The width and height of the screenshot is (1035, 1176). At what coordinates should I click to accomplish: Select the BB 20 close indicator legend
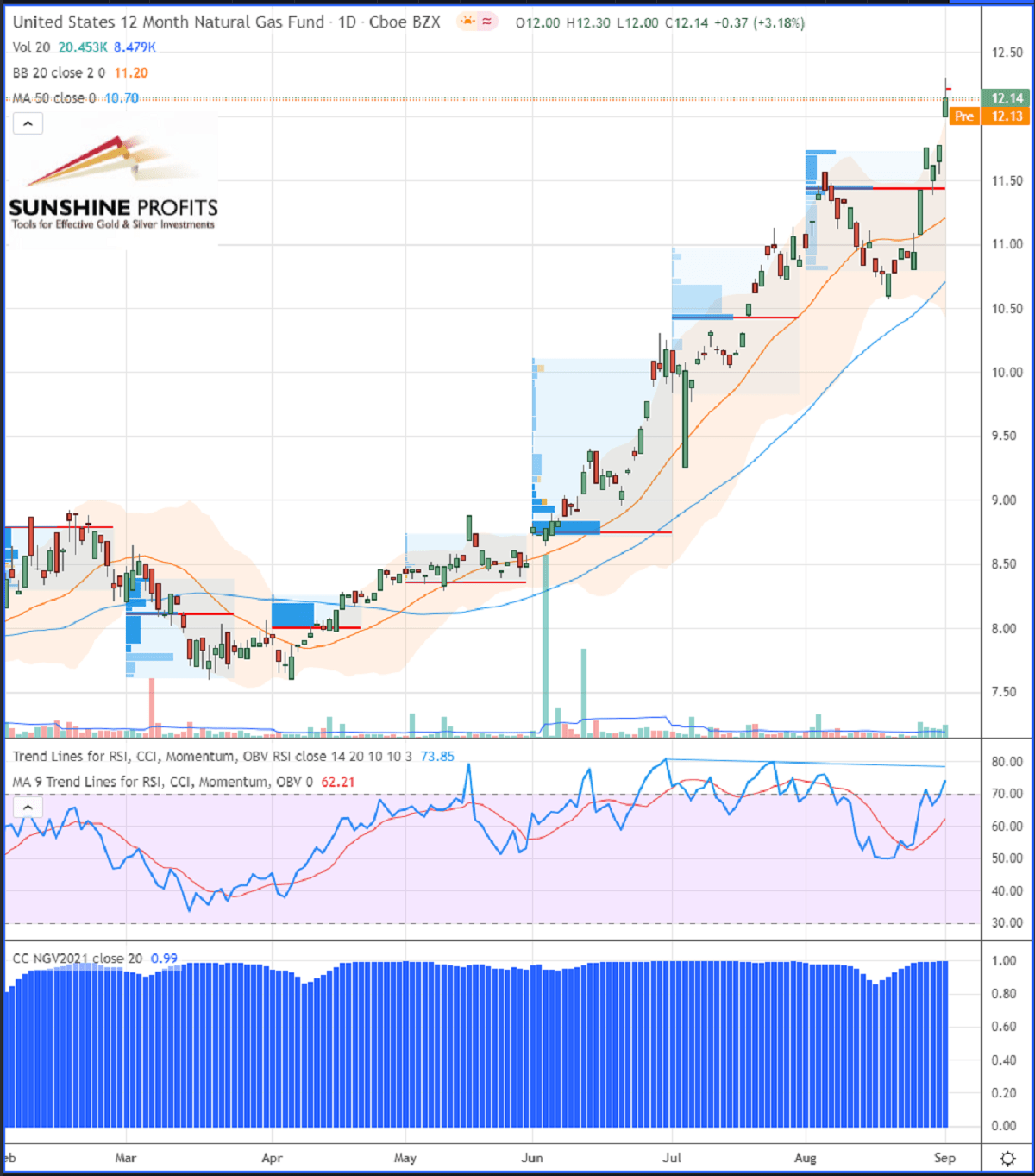tap(59, 73)
